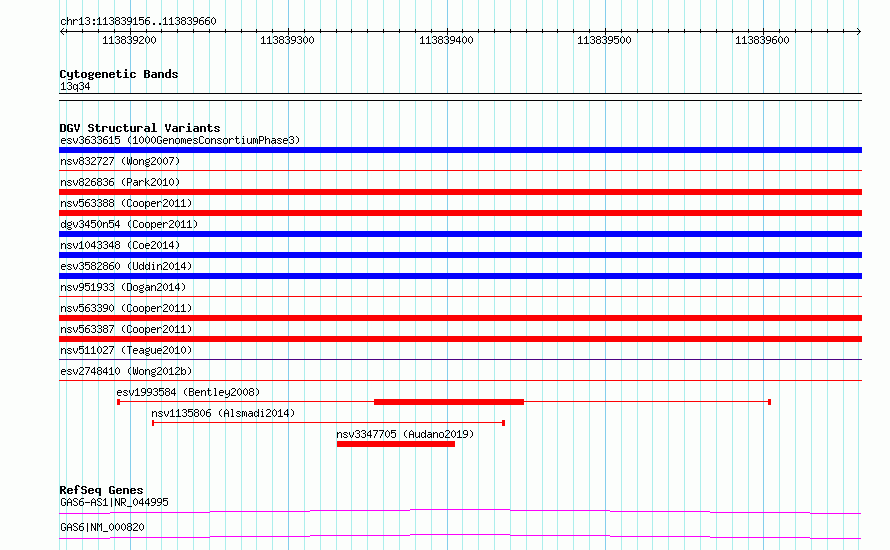Click the dgv3450n54 (Cooper2011) label
Screen dimensions: 890x550
tap(129, 224)
